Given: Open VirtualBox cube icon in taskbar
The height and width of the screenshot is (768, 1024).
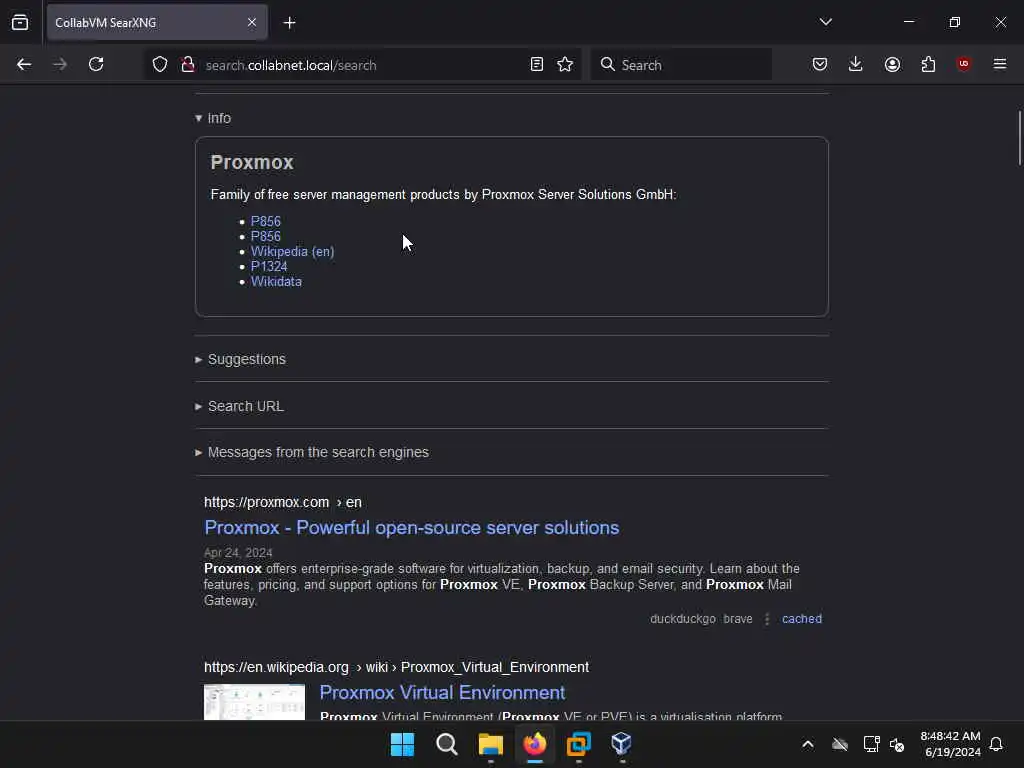Looking at the screenshot, I should tap(621, 744).
